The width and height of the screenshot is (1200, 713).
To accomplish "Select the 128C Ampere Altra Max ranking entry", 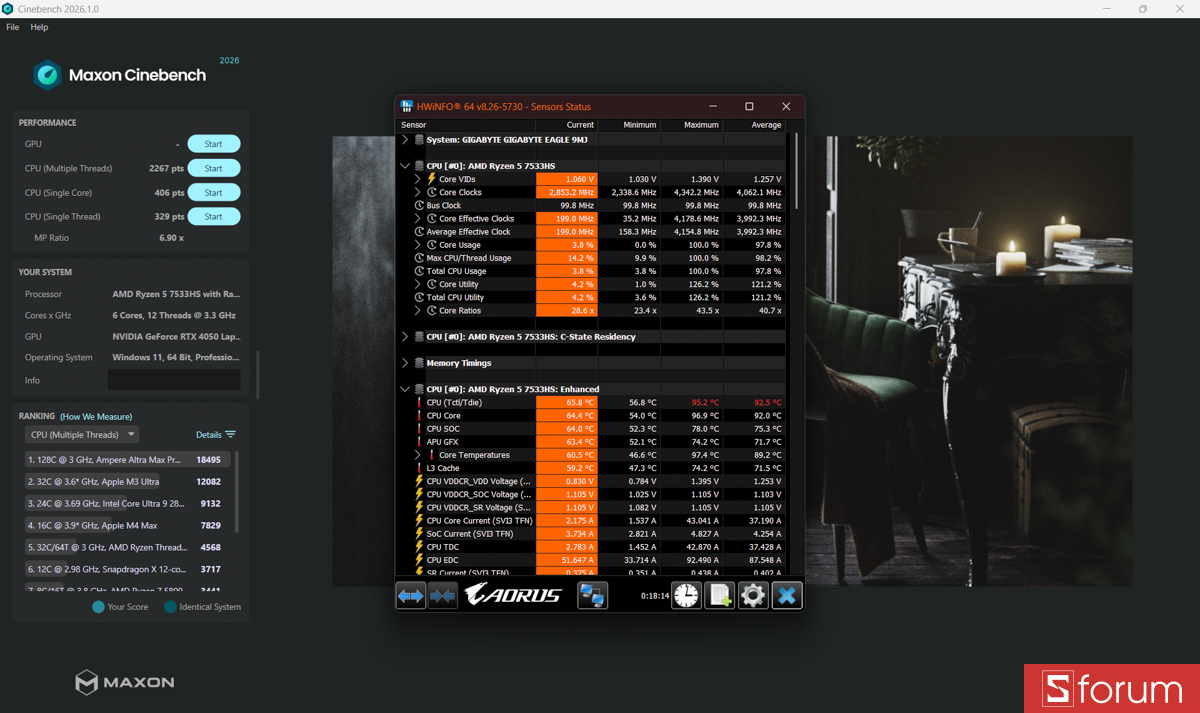I will click(127, 460).
